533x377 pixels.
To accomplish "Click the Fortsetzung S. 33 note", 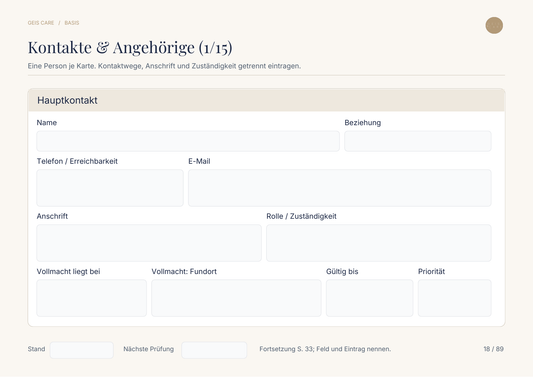I will click(325, 349).
